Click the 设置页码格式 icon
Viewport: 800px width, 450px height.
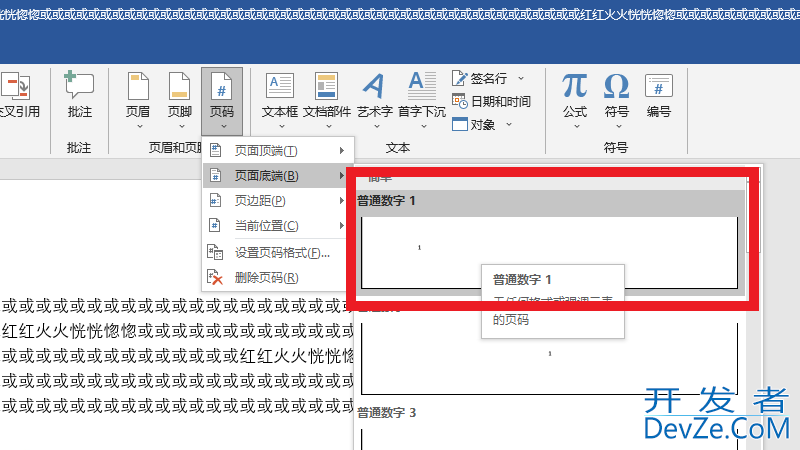[215, 253]
